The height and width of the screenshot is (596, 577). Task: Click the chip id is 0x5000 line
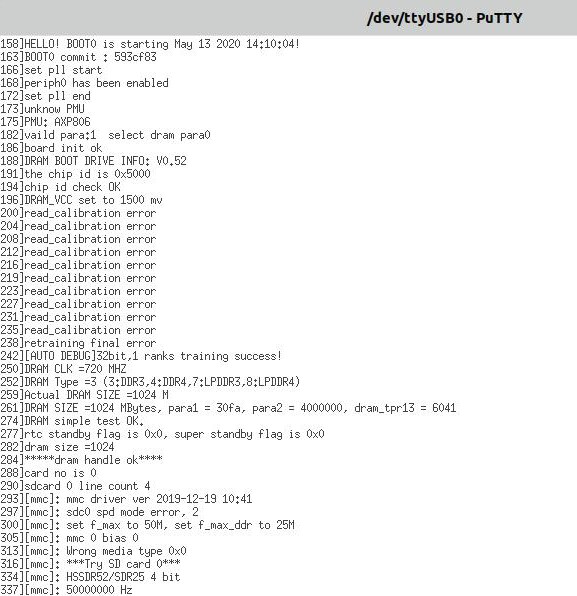pyautogui.click(x=75, y=174)
